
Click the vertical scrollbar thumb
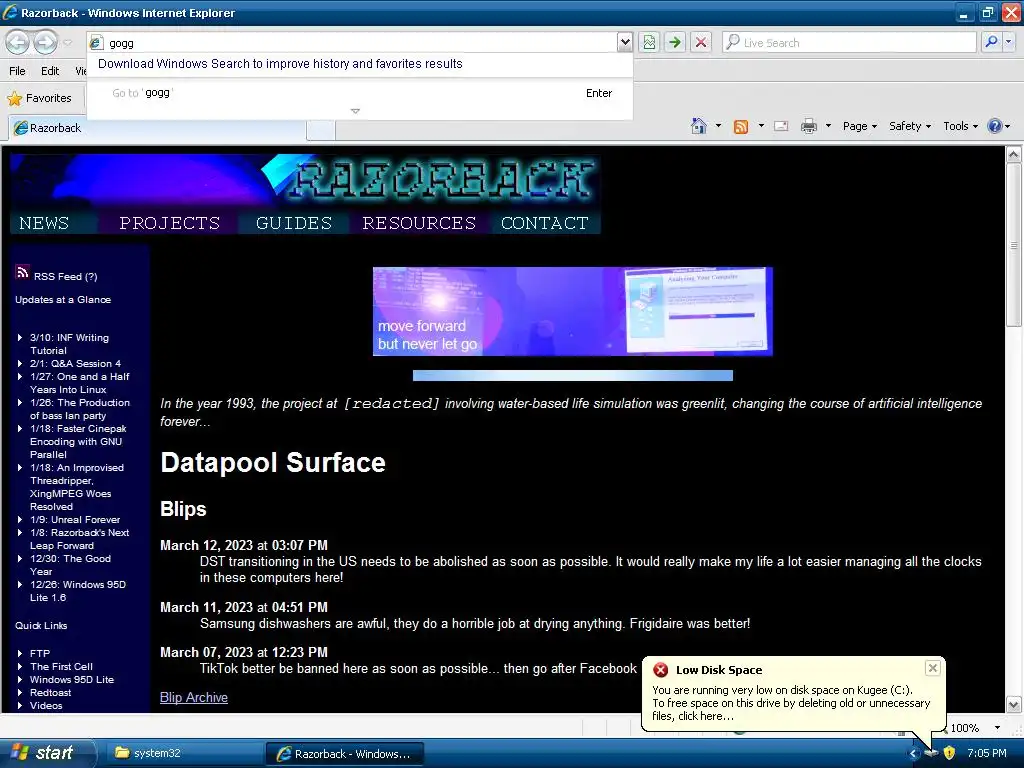[x=1014, y=245]
